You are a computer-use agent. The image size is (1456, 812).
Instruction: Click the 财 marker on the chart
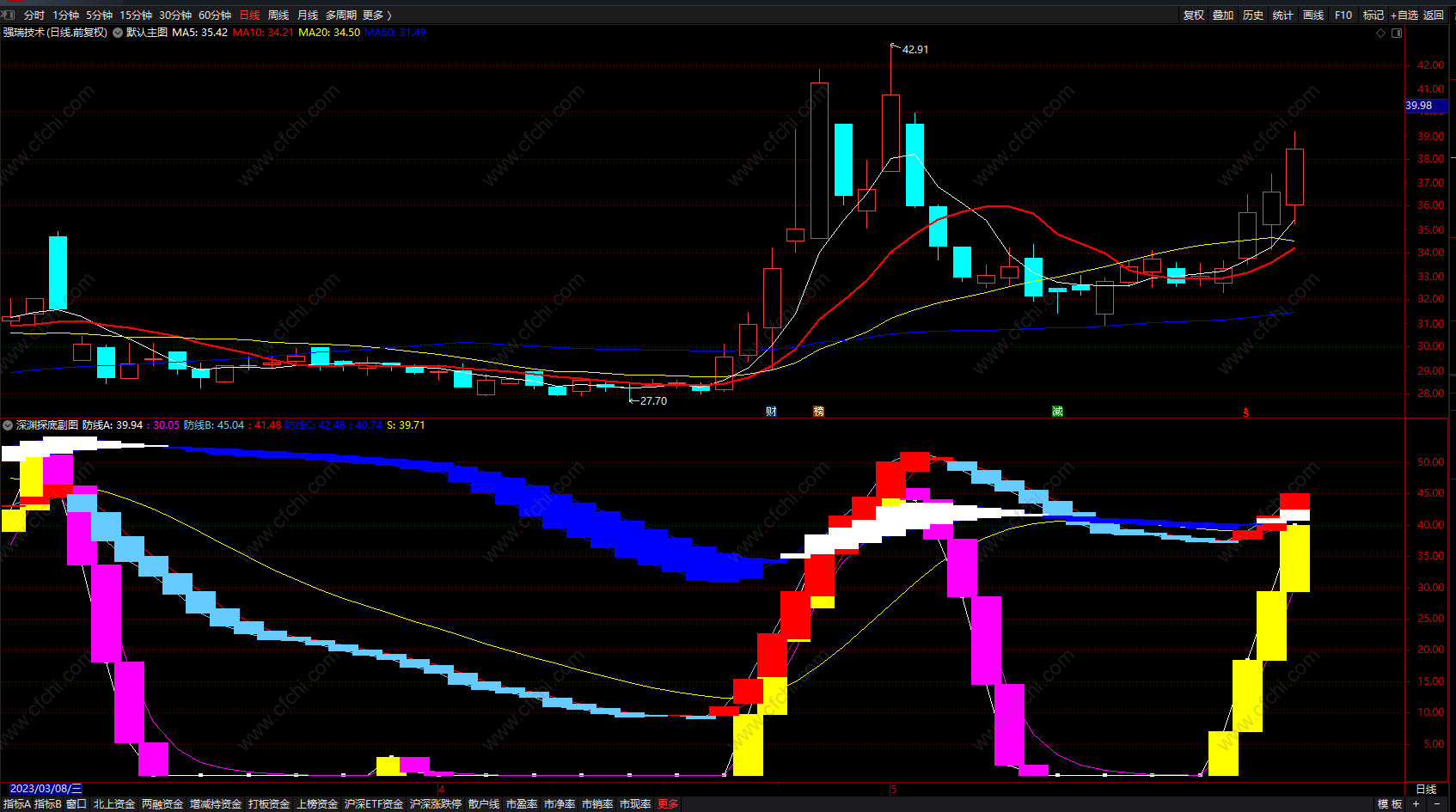pos(771,412)
